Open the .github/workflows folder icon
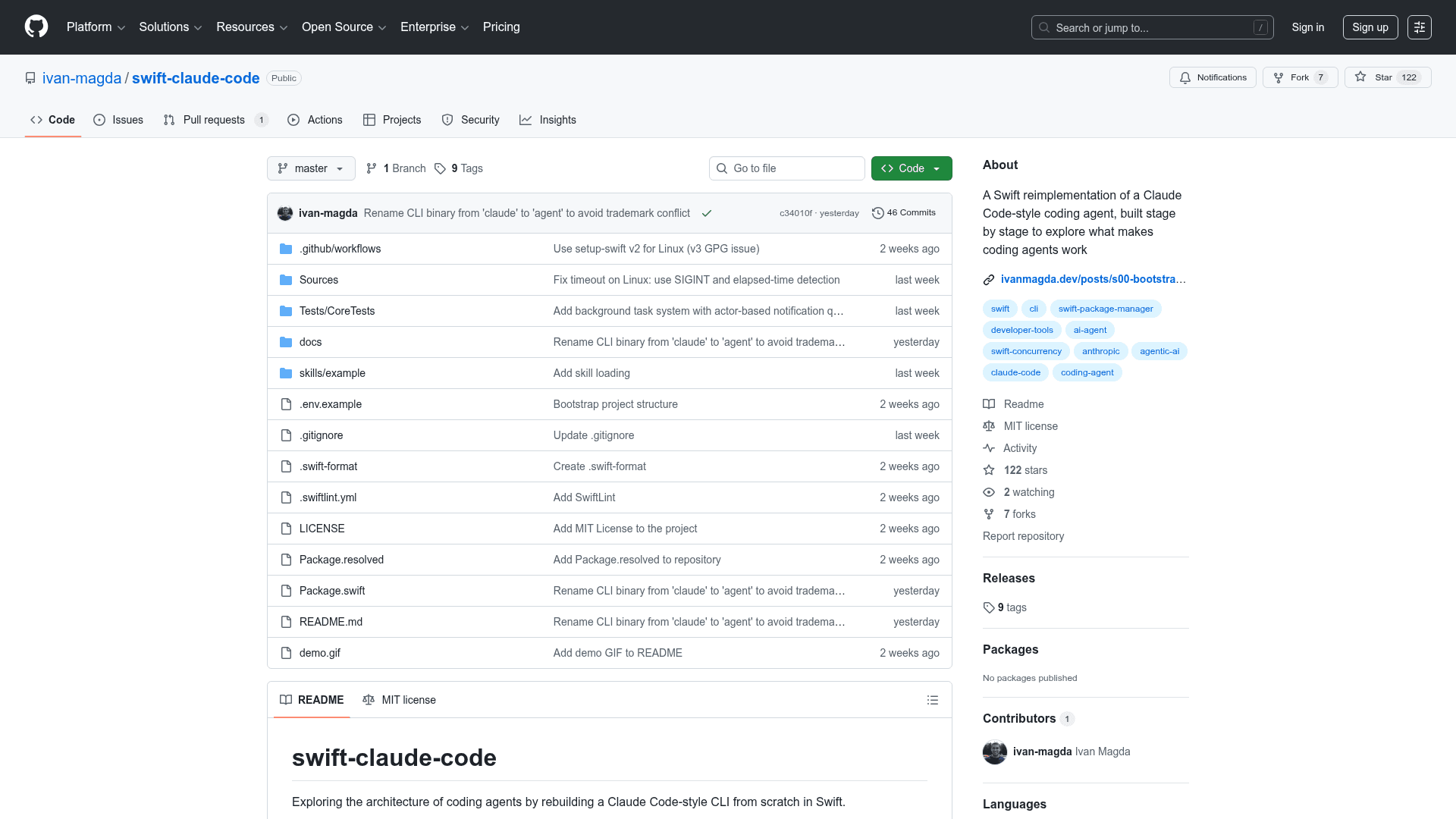The width and height of the screenshot is (1456, 819). click(286, 248)
